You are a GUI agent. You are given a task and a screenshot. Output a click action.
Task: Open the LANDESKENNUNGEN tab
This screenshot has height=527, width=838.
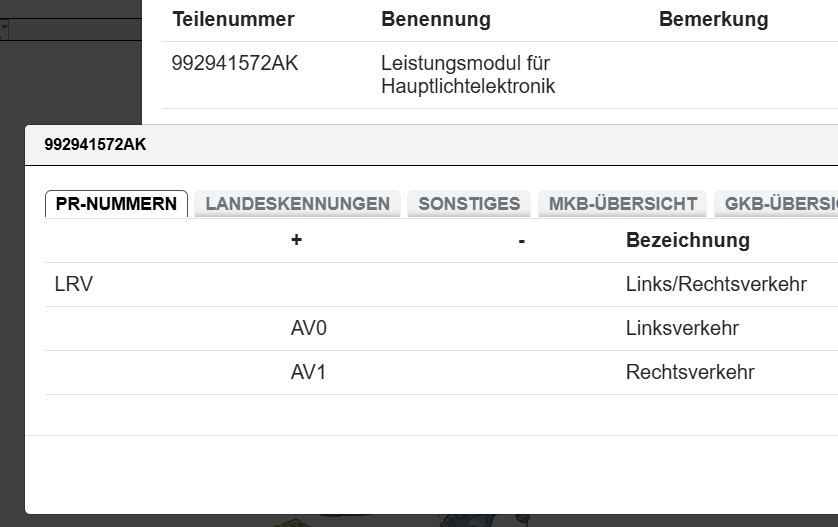click(x=297, y=204)
